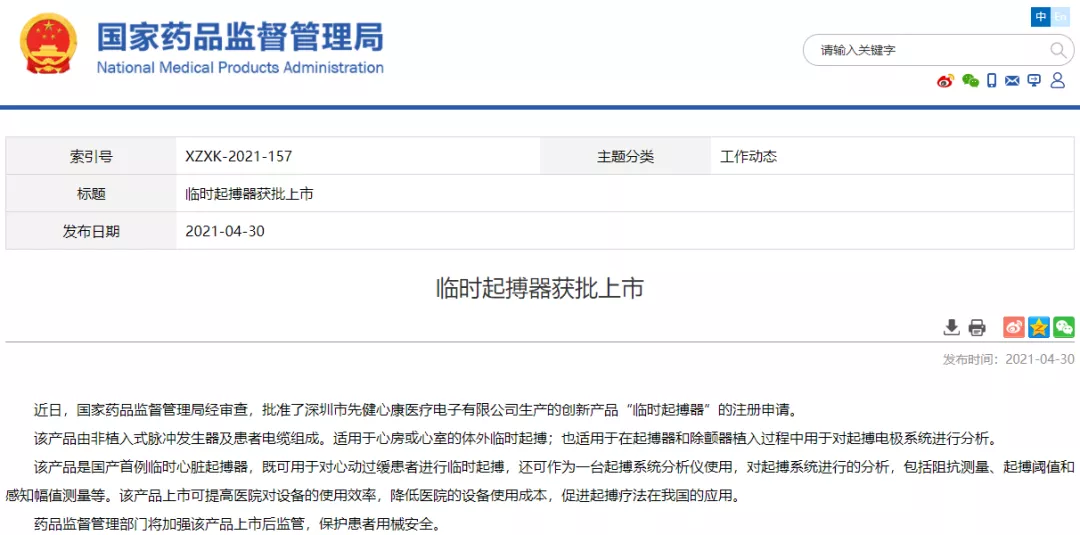Click the print icon below the title

(977, 327)
